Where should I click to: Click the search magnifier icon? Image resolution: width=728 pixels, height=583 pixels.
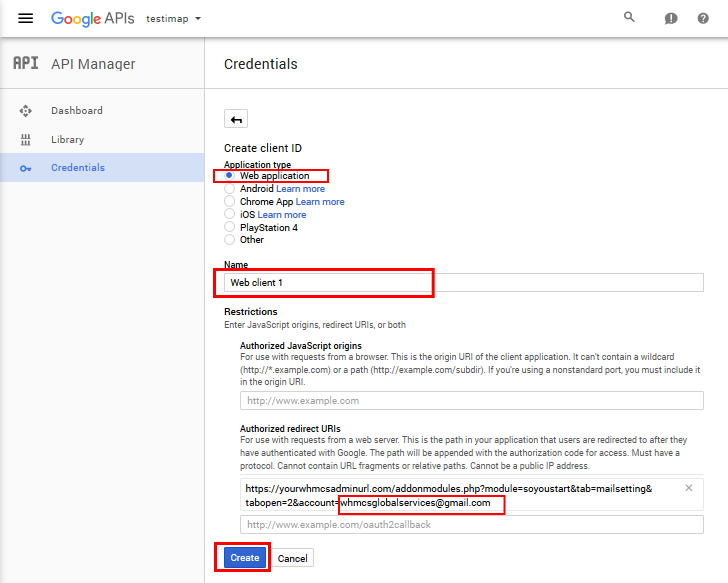click(x=629, y=18)
